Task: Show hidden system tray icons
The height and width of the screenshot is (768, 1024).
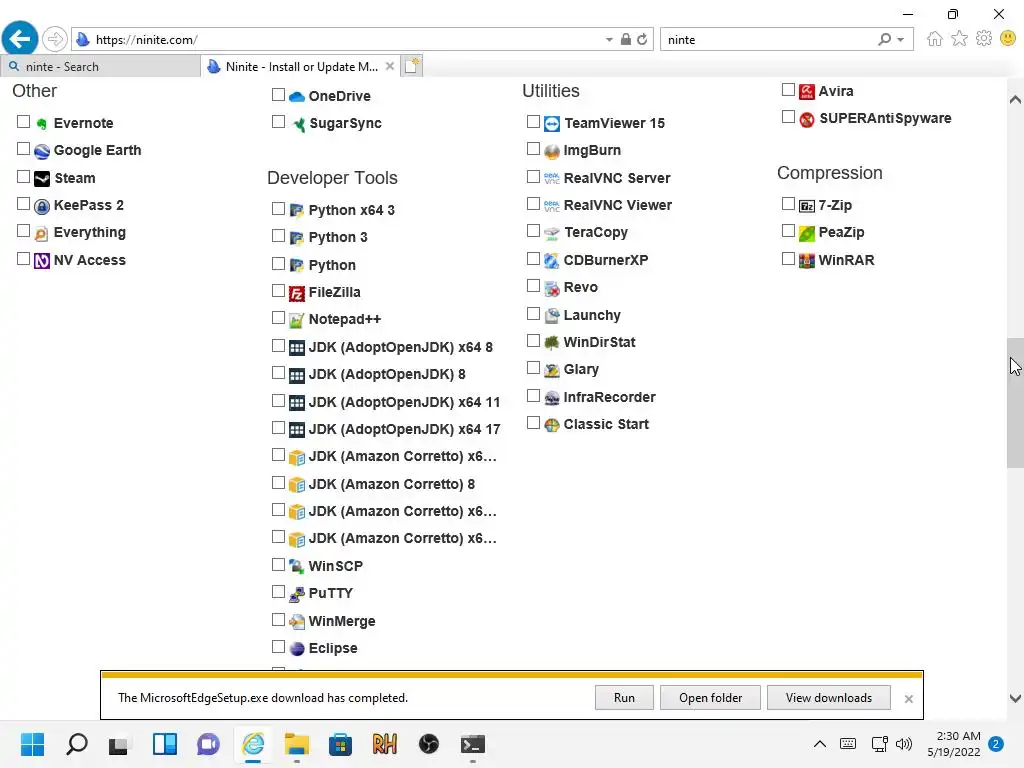Action: [x=820, y=744]
